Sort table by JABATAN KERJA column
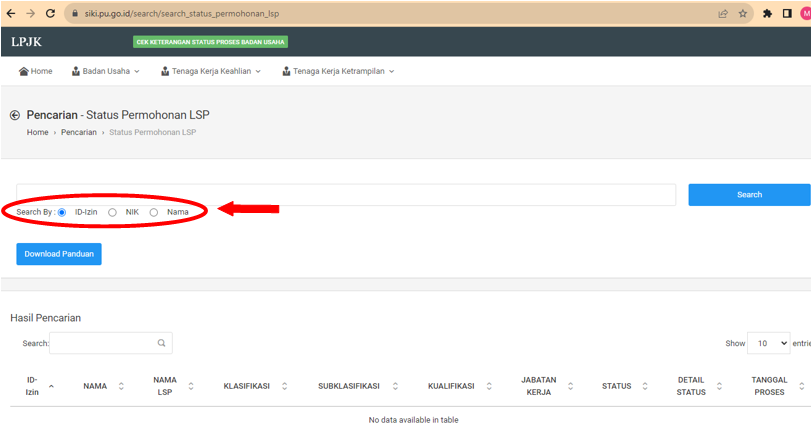This screenshot has width=811, height=423. pyautogui.click(x=570, y=386)
